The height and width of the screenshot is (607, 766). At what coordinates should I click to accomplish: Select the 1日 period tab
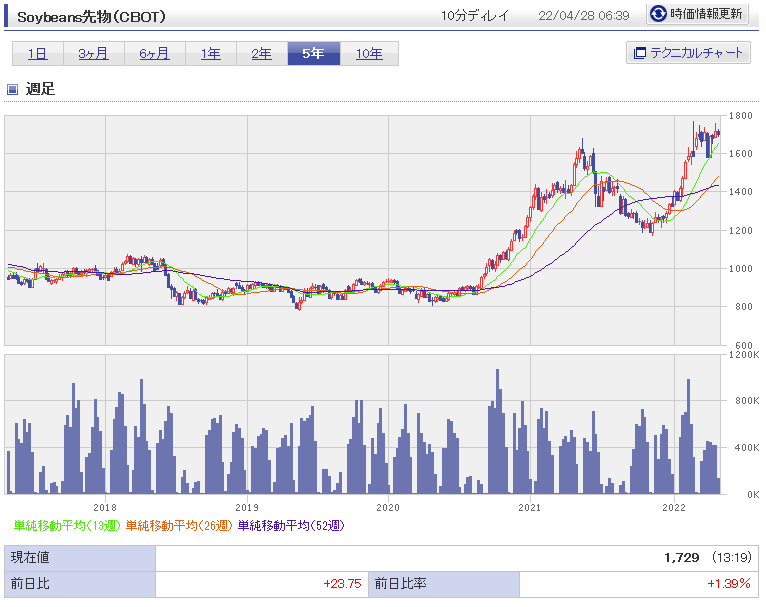pos(38,53)
